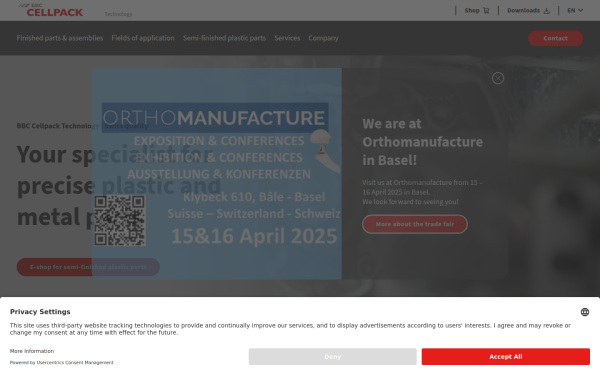Open the Downloads link
Image resolution: width=600 pixels, height=375 pixels.
click(528, 10)
